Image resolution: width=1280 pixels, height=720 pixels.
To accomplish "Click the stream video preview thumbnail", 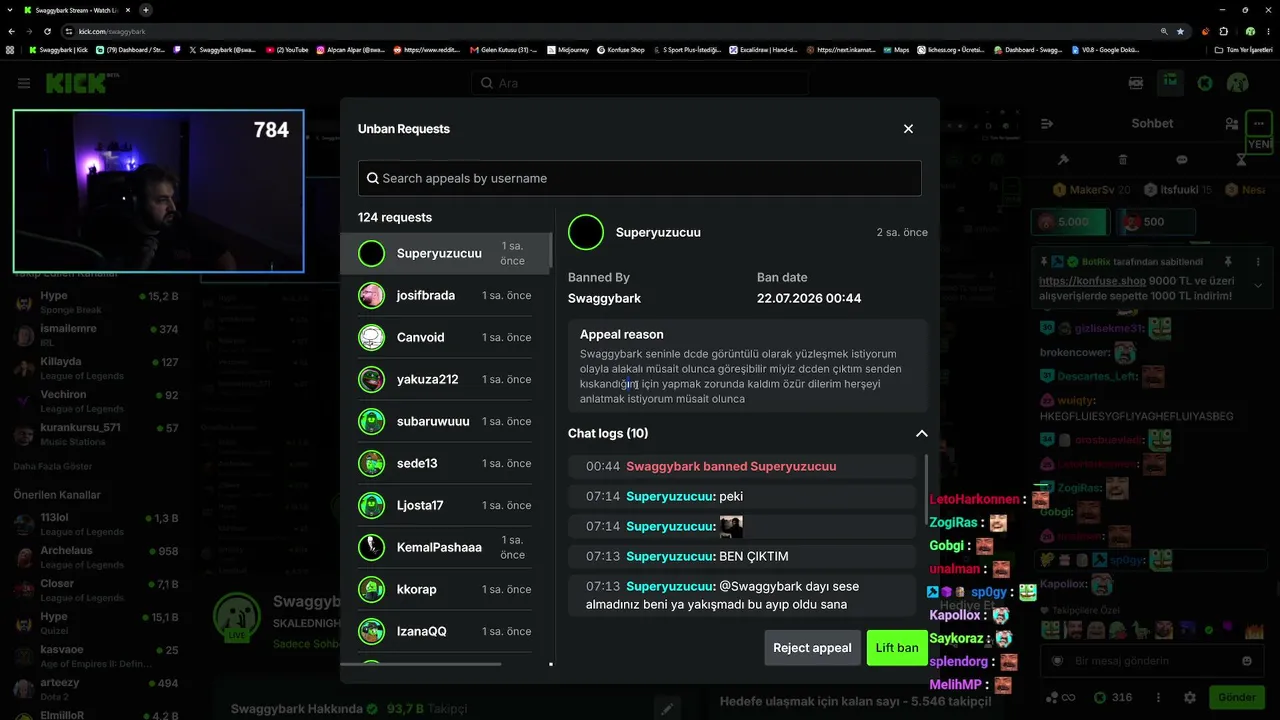I will [158, 191].
